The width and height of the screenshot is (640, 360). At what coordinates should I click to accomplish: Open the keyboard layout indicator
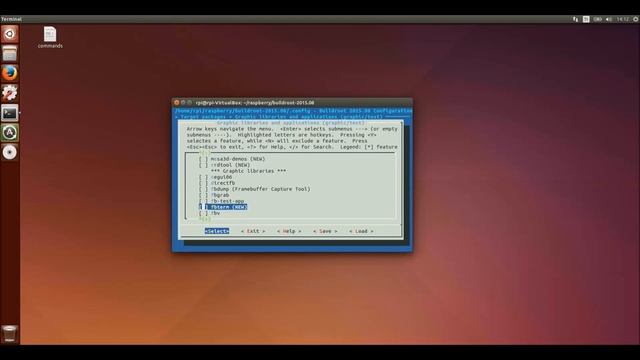pos(586,19)
